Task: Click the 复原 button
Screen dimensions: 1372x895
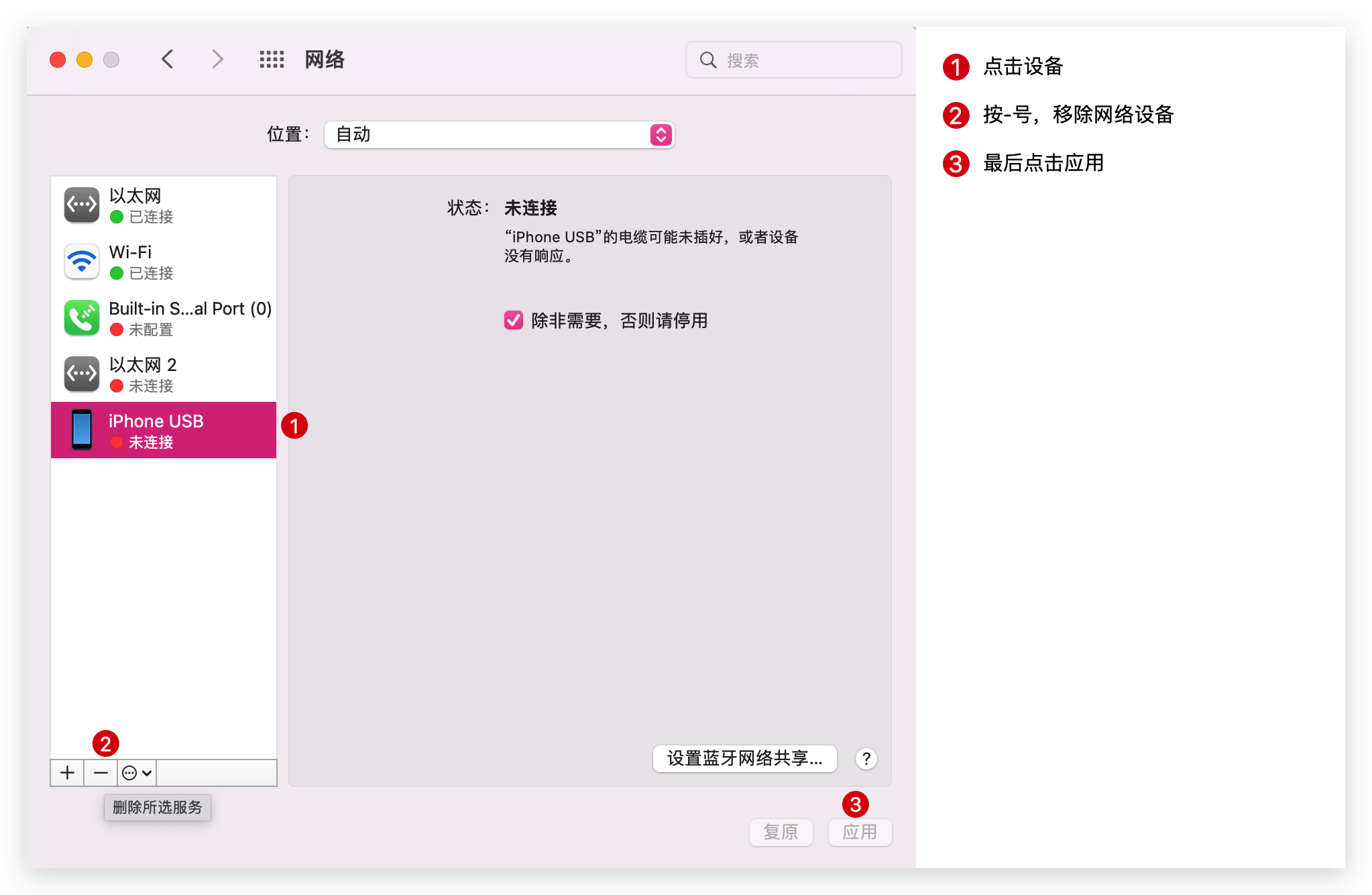Action: 781,833
